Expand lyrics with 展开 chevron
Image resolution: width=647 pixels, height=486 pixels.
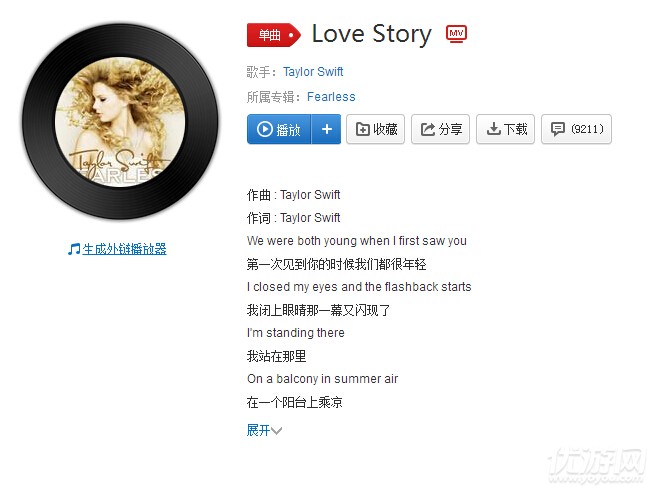(264, 430)
